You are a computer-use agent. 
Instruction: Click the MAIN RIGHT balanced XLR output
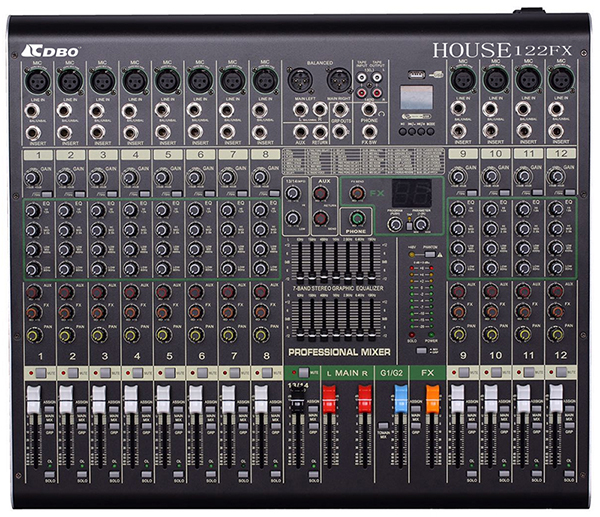[x=339, y=80]
